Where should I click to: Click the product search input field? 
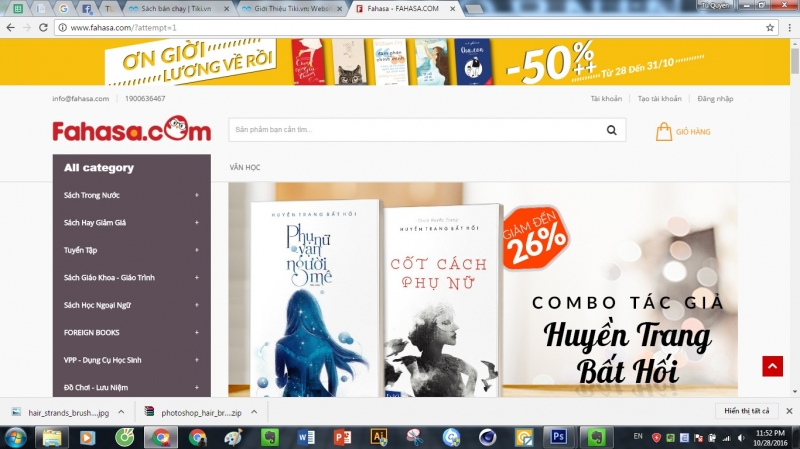point(416,130)
